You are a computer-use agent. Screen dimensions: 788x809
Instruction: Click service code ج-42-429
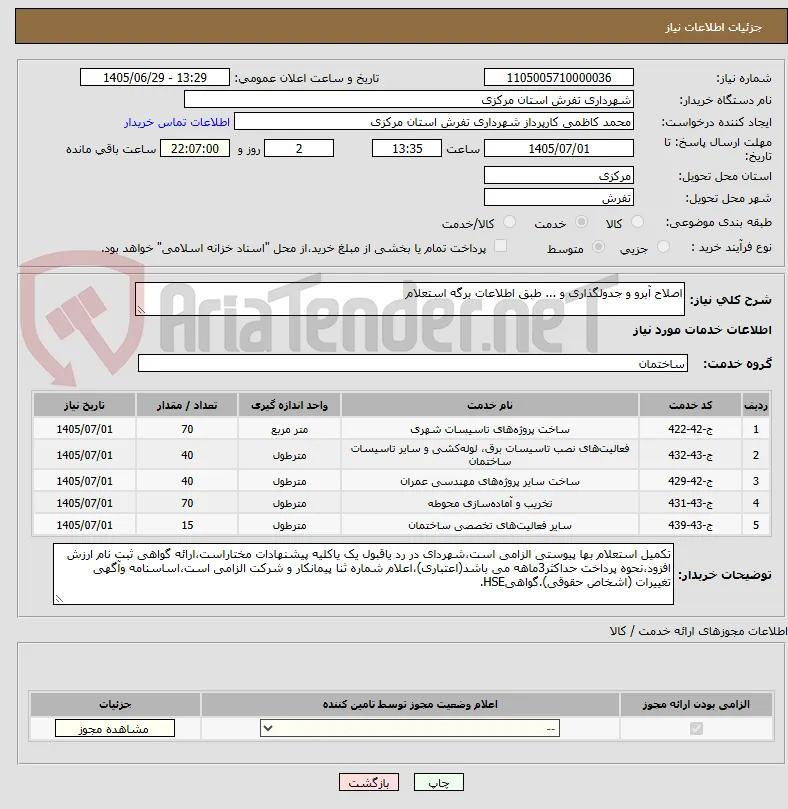click(x=690, y=481)
